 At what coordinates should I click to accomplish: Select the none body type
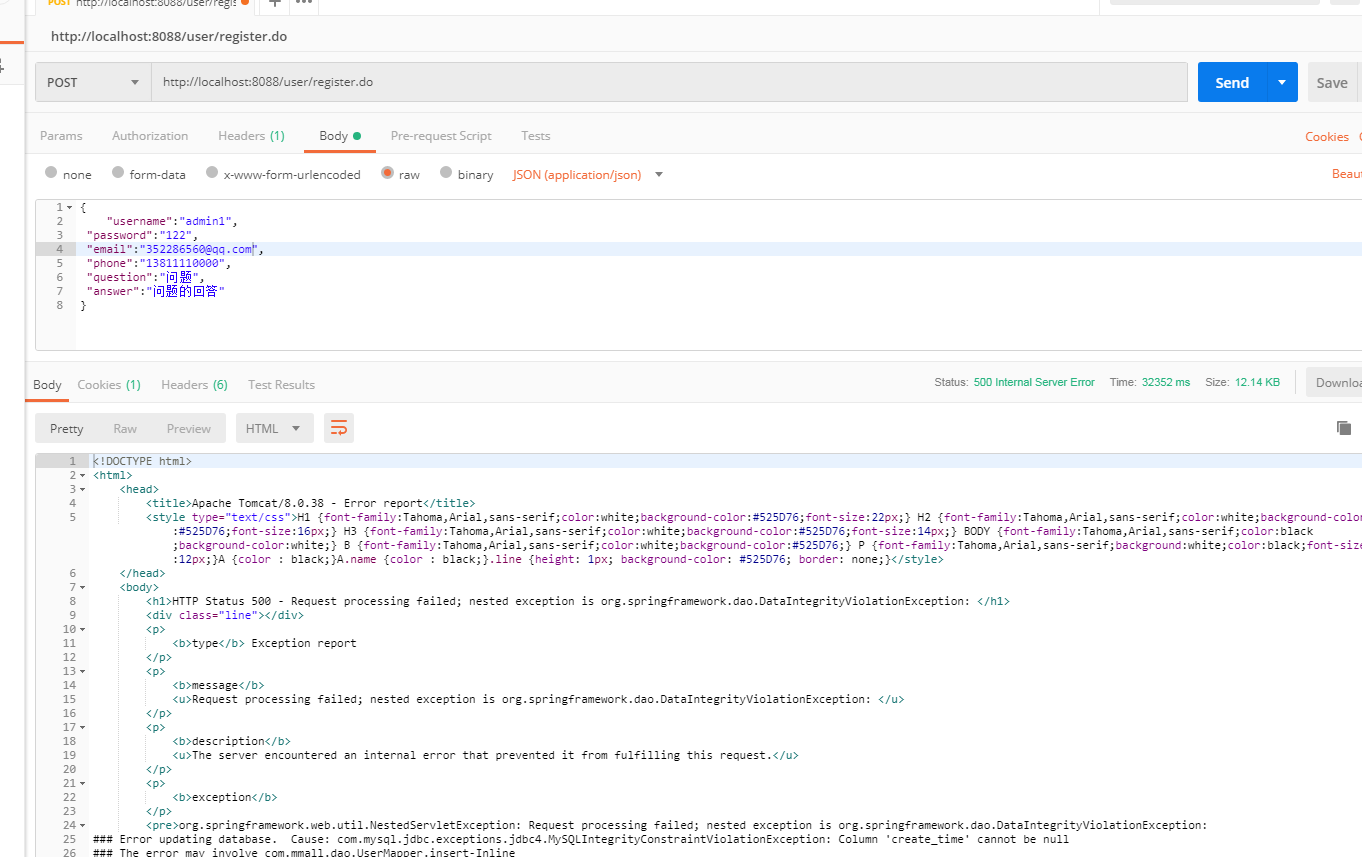coord(51,173)
